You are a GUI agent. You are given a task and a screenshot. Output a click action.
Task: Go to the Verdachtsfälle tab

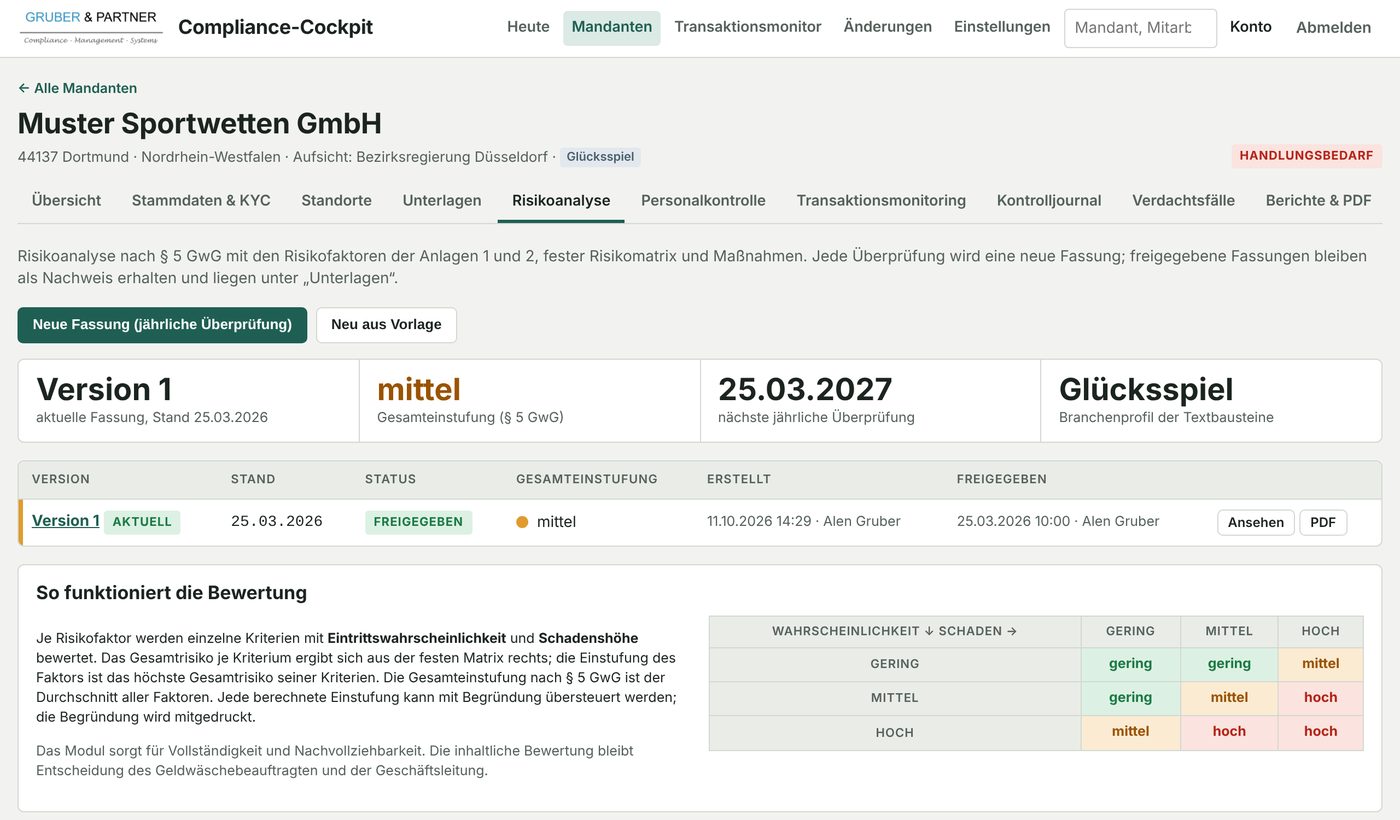pyautogui.click(x=1183, y=200)
